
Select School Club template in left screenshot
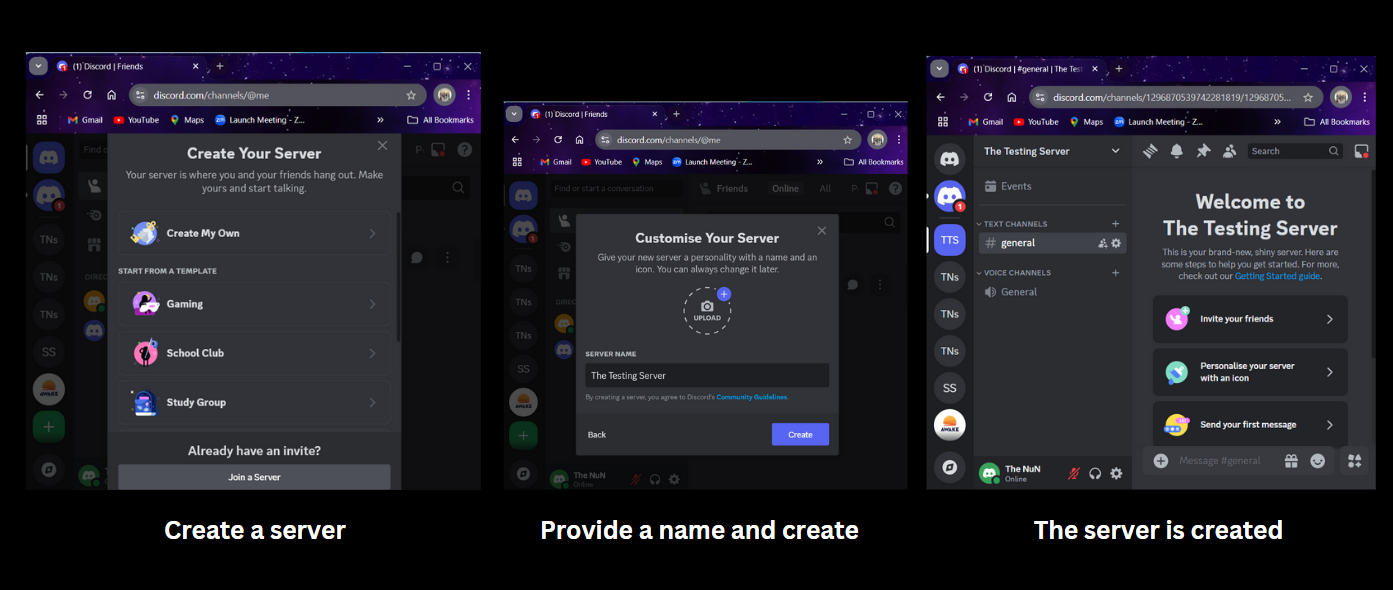[255, 353]
